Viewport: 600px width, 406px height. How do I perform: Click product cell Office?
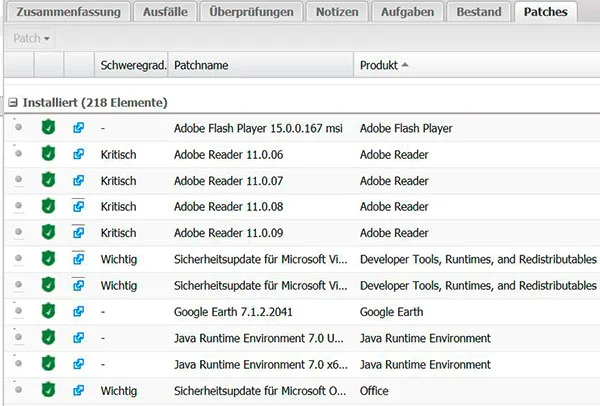374,391
